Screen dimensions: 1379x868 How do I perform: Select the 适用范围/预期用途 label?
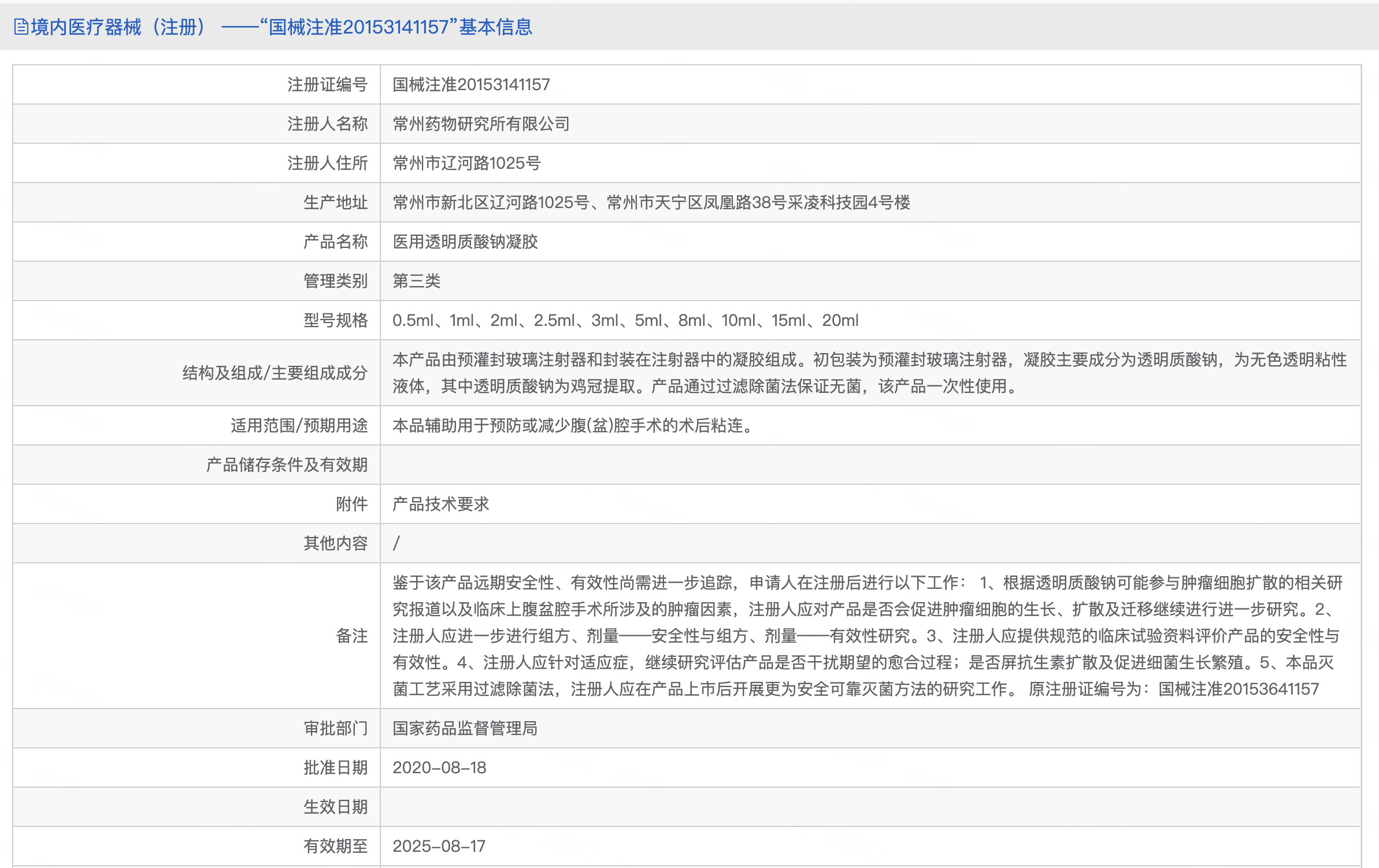pos(299,426)
